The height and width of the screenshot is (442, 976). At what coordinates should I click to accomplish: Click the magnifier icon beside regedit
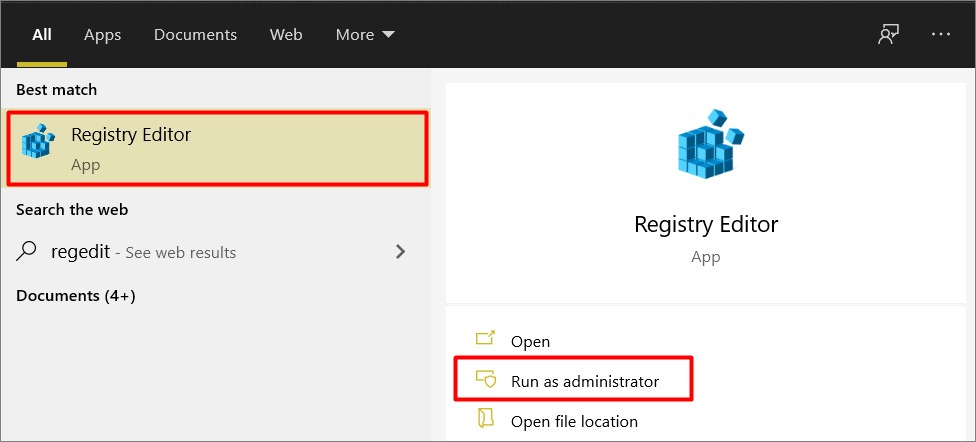pyautogui.click(x=26, y=252)
